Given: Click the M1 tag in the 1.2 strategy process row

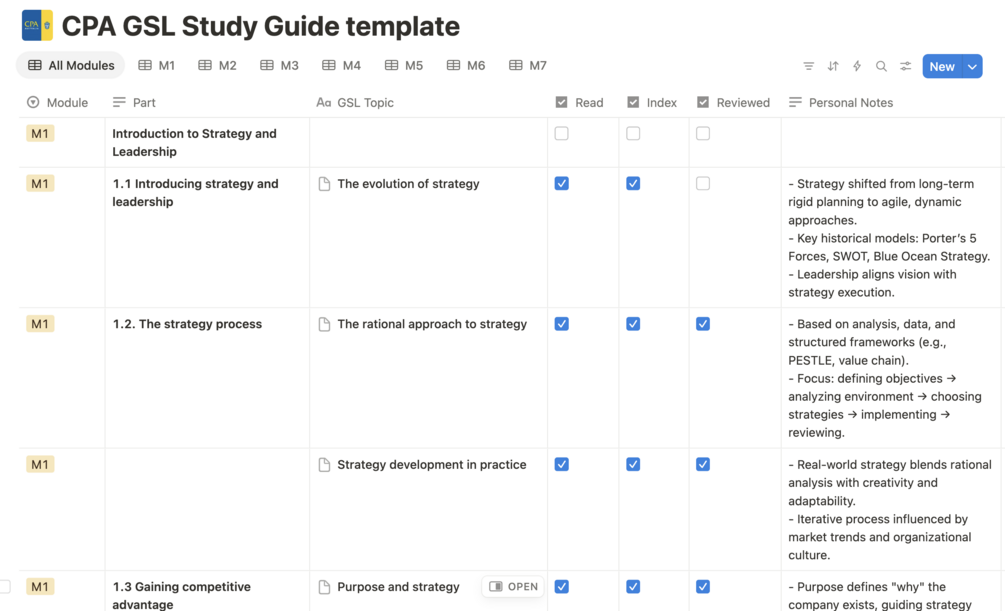Looking at the screenshot, I should coord(40,324).
